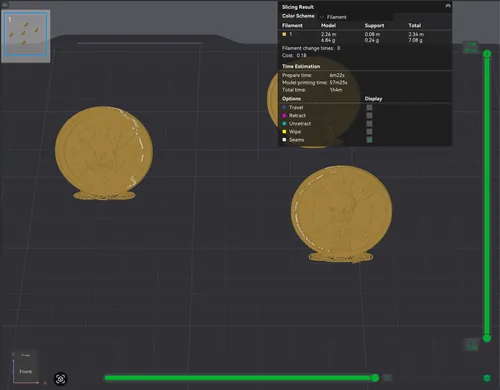The height and width of the screenshot is (390, 500).
Task: Click the 'Slicing Result' panel title
Action: 298,7
